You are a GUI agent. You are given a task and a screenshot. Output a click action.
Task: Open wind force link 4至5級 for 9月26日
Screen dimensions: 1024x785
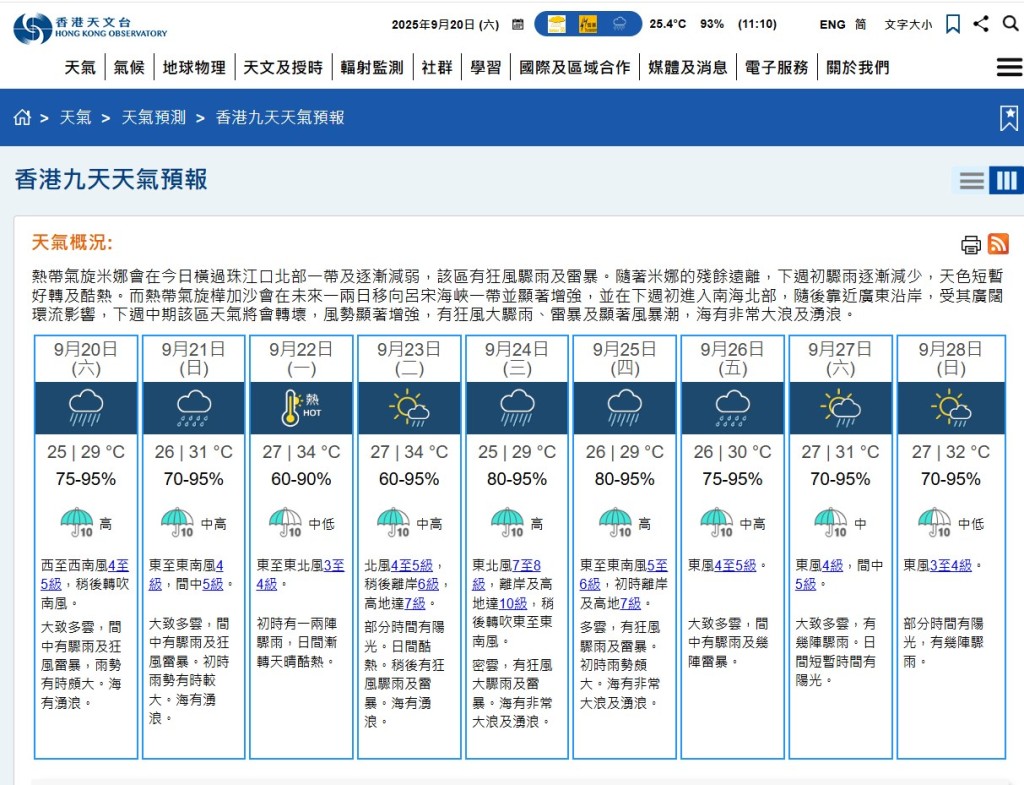pyautogui.click(x=735, y=566)
